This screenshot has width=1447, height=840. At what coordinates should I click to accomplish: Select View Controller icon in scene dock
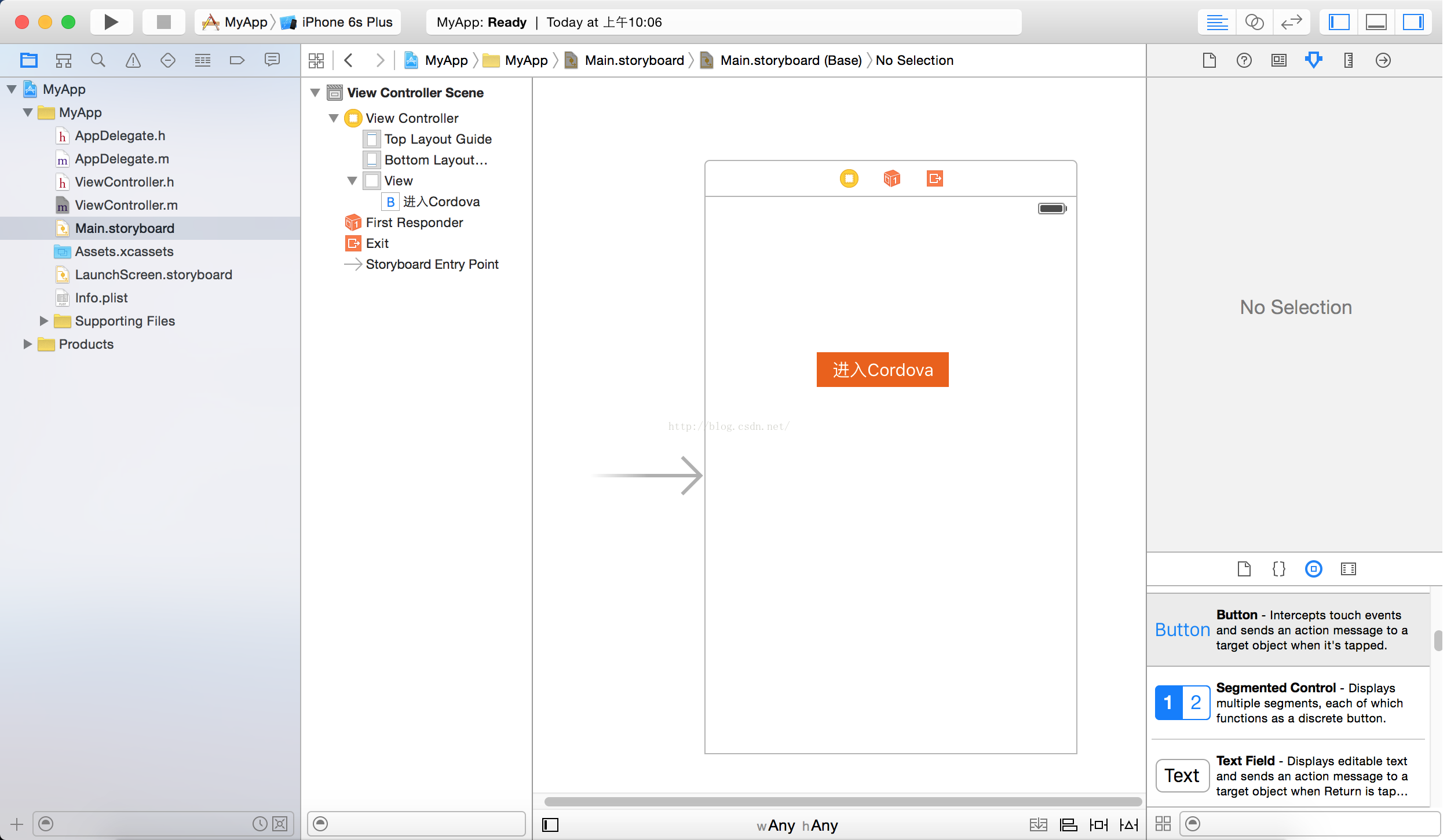tap(849, 178)
